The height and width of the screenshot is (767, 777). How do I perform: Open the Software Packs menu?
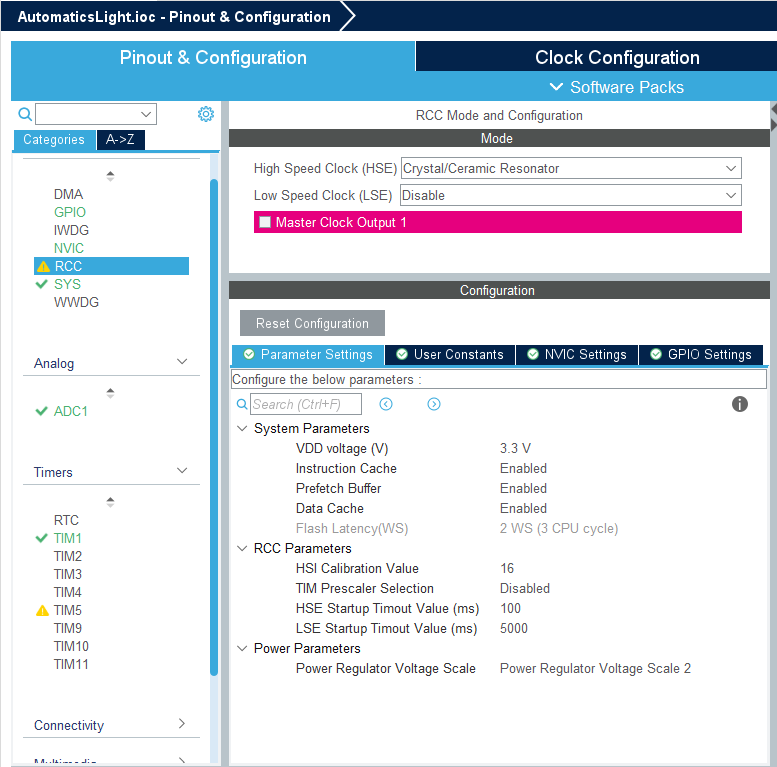coord(617,87)
